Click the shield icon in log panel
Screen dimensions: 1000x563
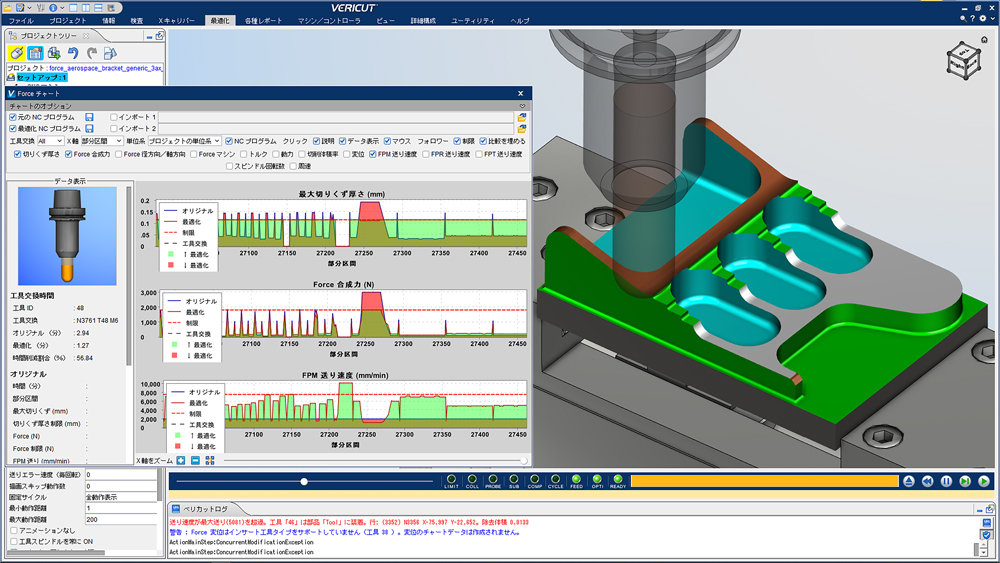click(x=986, y=534)
